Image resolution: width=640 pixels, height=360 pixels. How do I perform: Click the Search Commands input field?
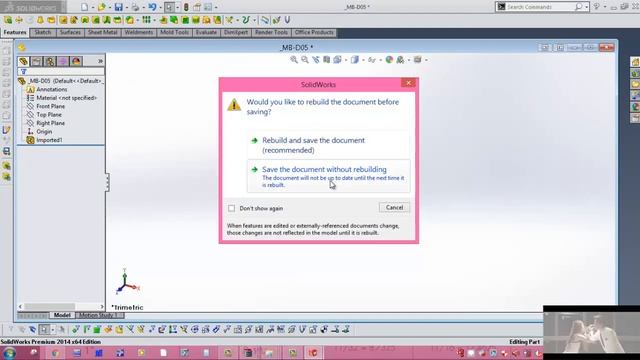tap(541, 7)
